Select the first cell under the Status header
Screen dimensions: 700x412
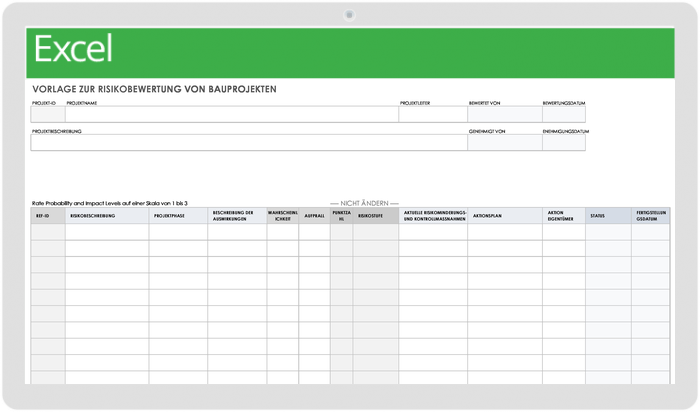pos(608,232)
